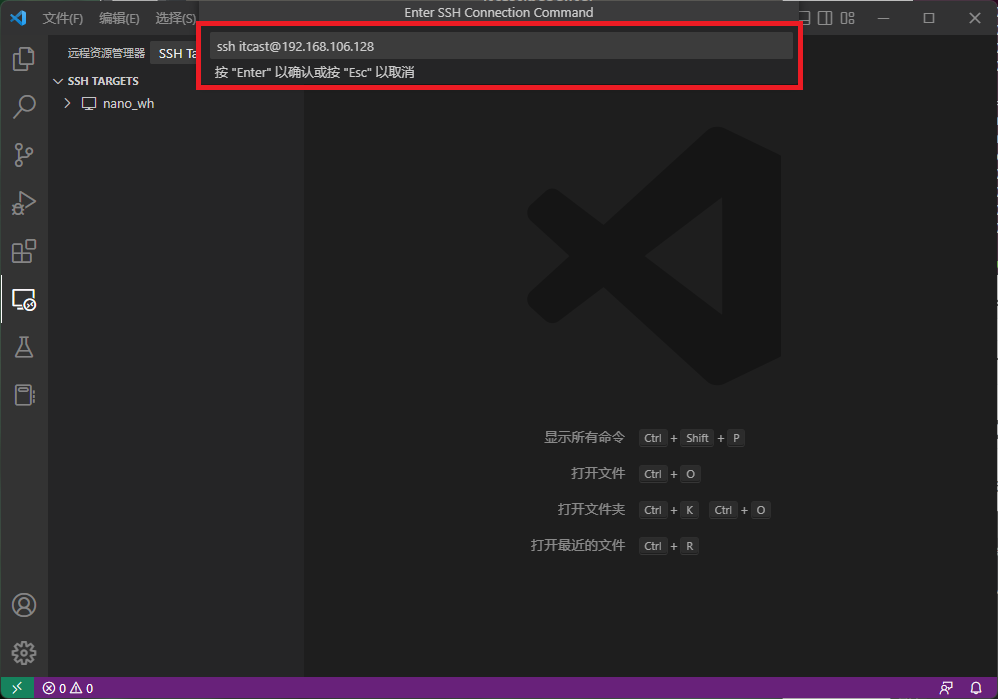Click the SSH connection command input field
The width and height of the screenshot is (998, 699).
tap(500, 46)
